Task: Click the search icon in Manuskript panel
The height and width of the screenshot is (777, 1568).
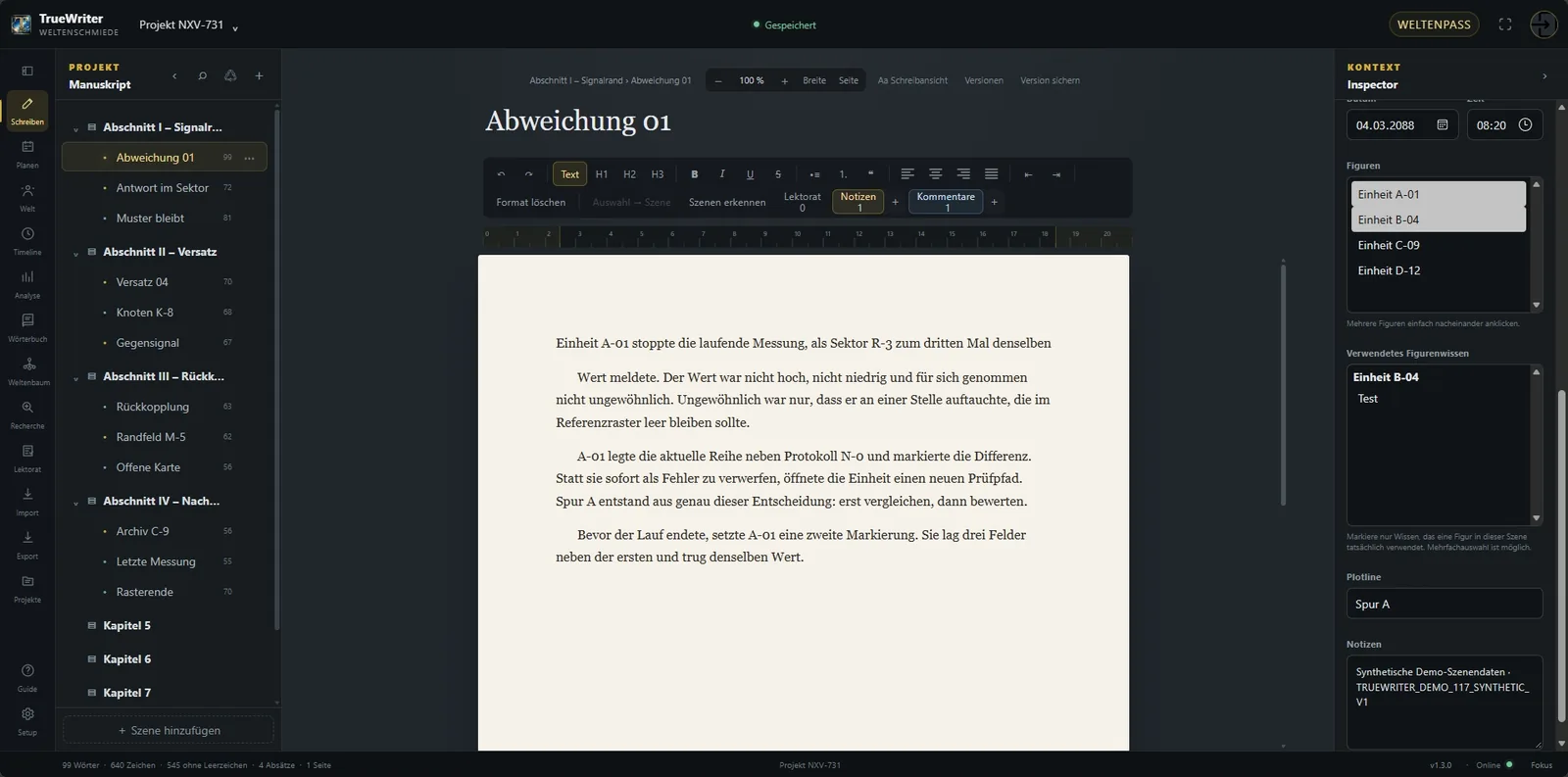Action: tap(202, 75)
